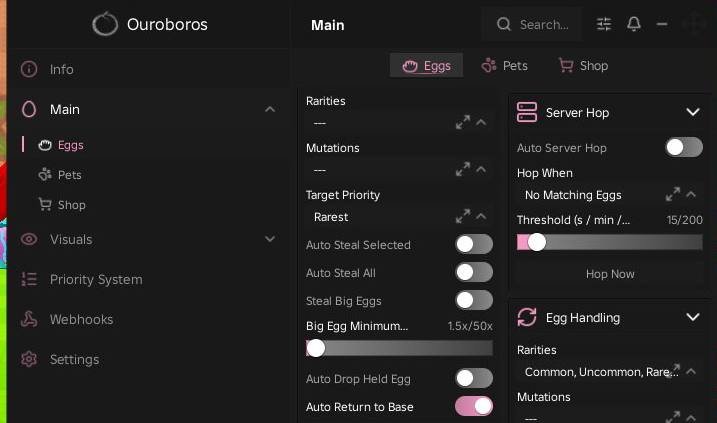Click the 'Main' page title in header
This screenshot has height=423, width=717.
pyautogui.click(x=327, y=25)
